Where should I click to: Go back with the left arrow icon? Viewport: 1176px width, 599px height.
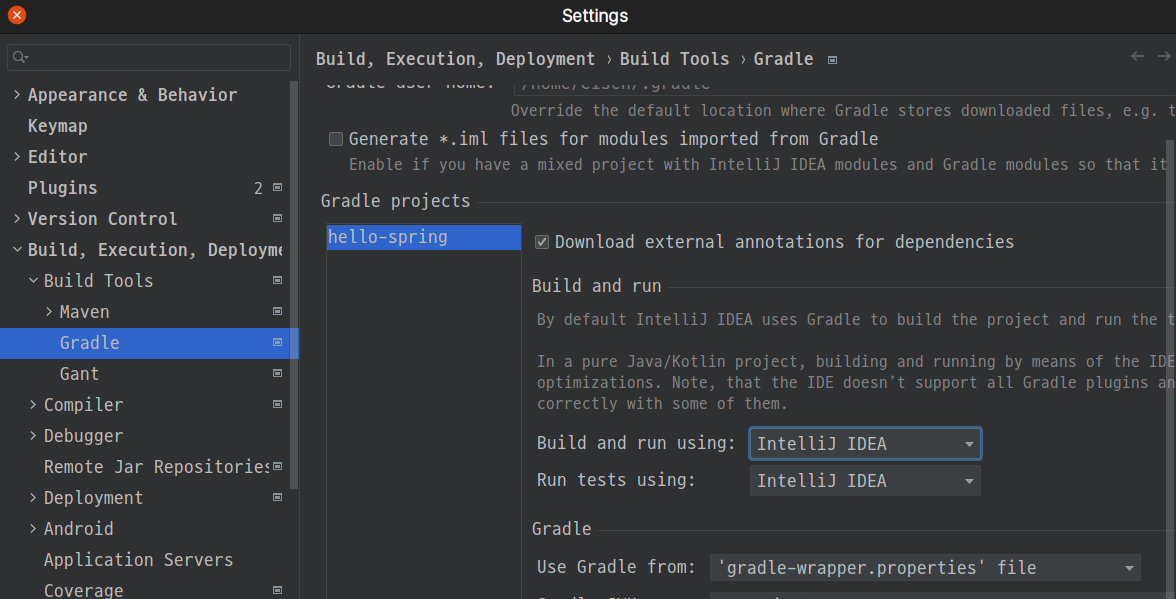(x=1138, y=56)
